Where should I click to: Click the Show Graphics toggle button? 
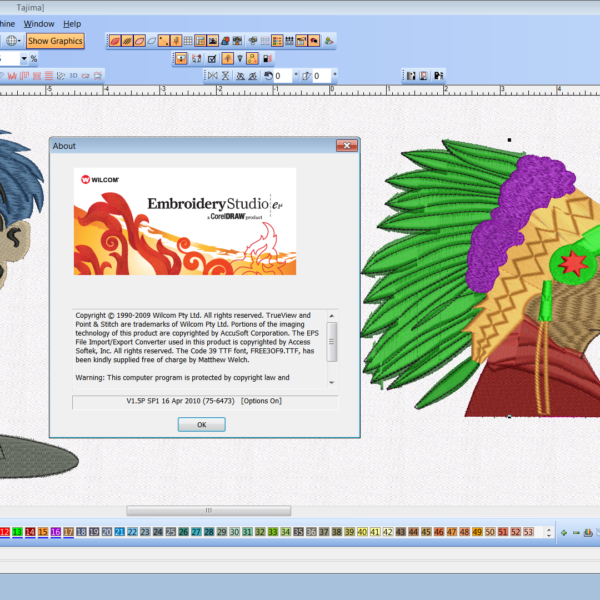pos(55,41)
